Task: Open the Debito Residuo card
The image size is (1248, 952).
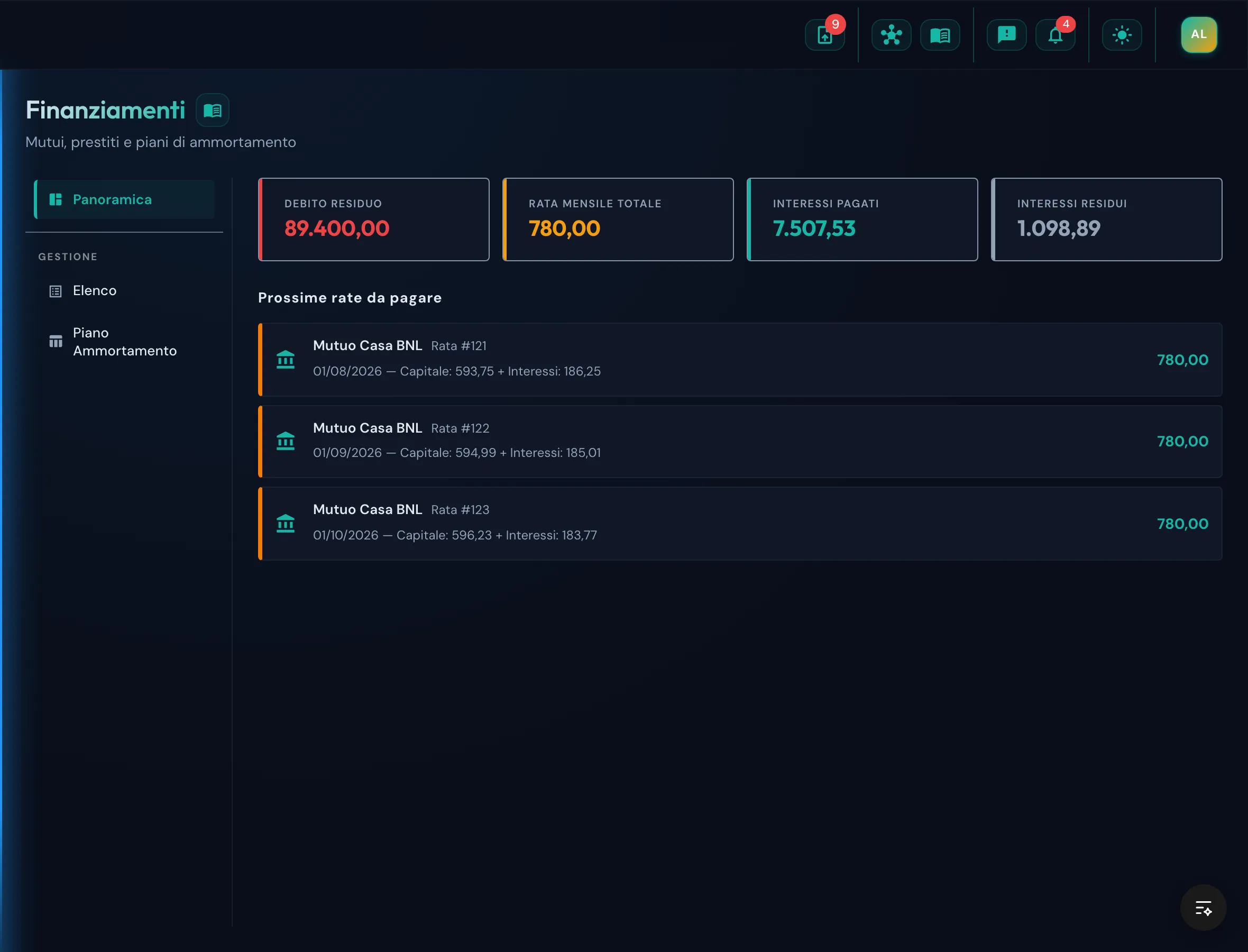Action: click(x=374, y=219)
